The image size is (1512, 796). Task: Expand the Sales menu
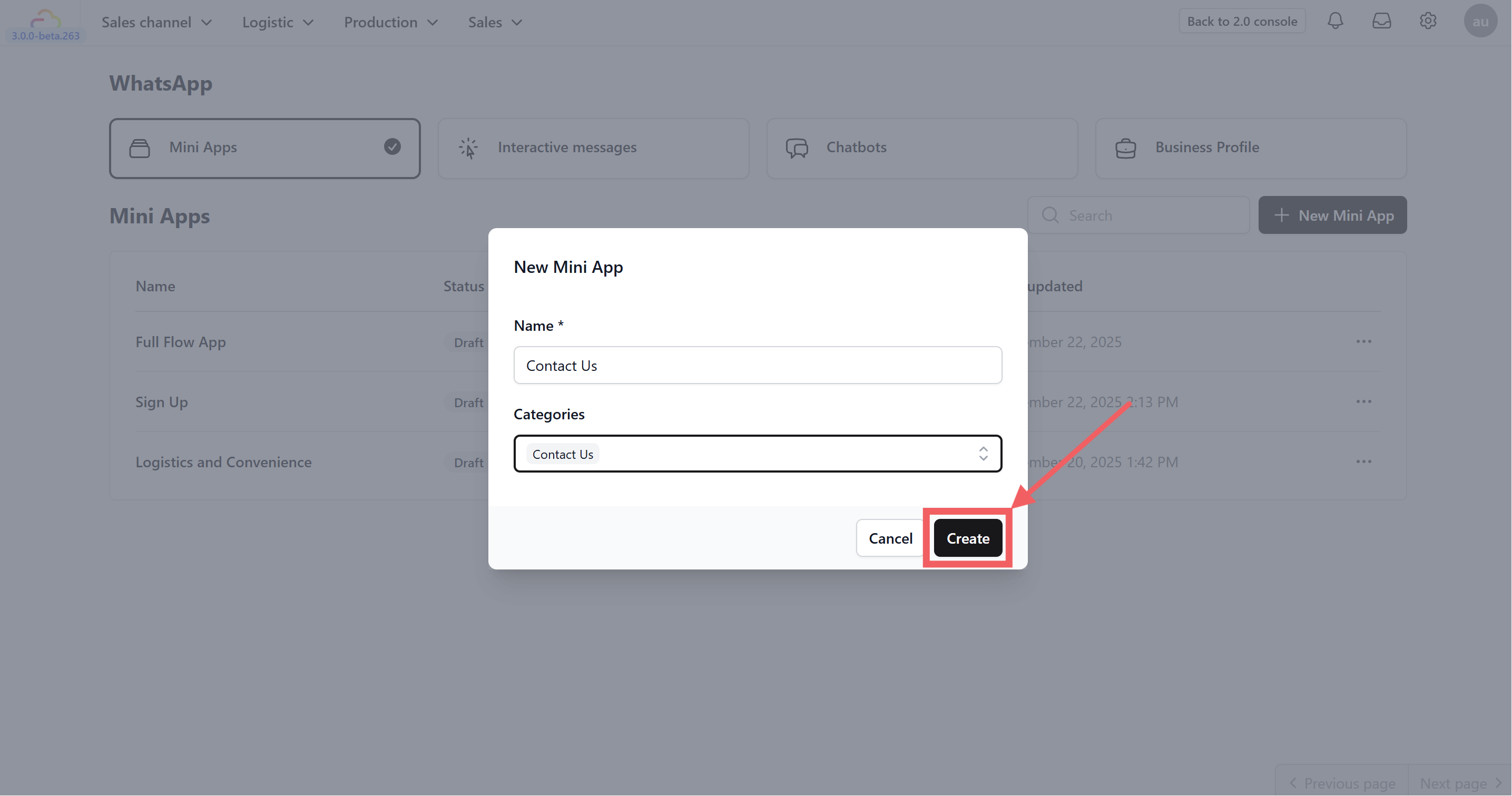[x=495, y=22]
